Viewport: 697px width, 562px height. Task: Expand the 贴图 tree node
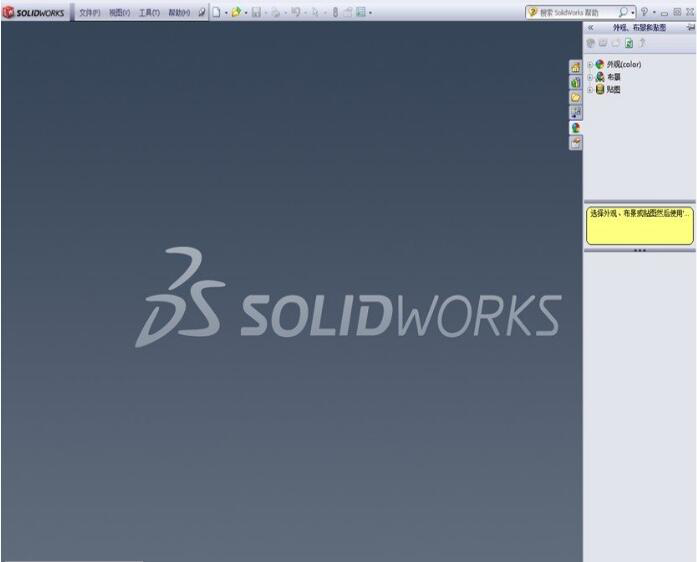pyautogui.click(x=590, y=89)
